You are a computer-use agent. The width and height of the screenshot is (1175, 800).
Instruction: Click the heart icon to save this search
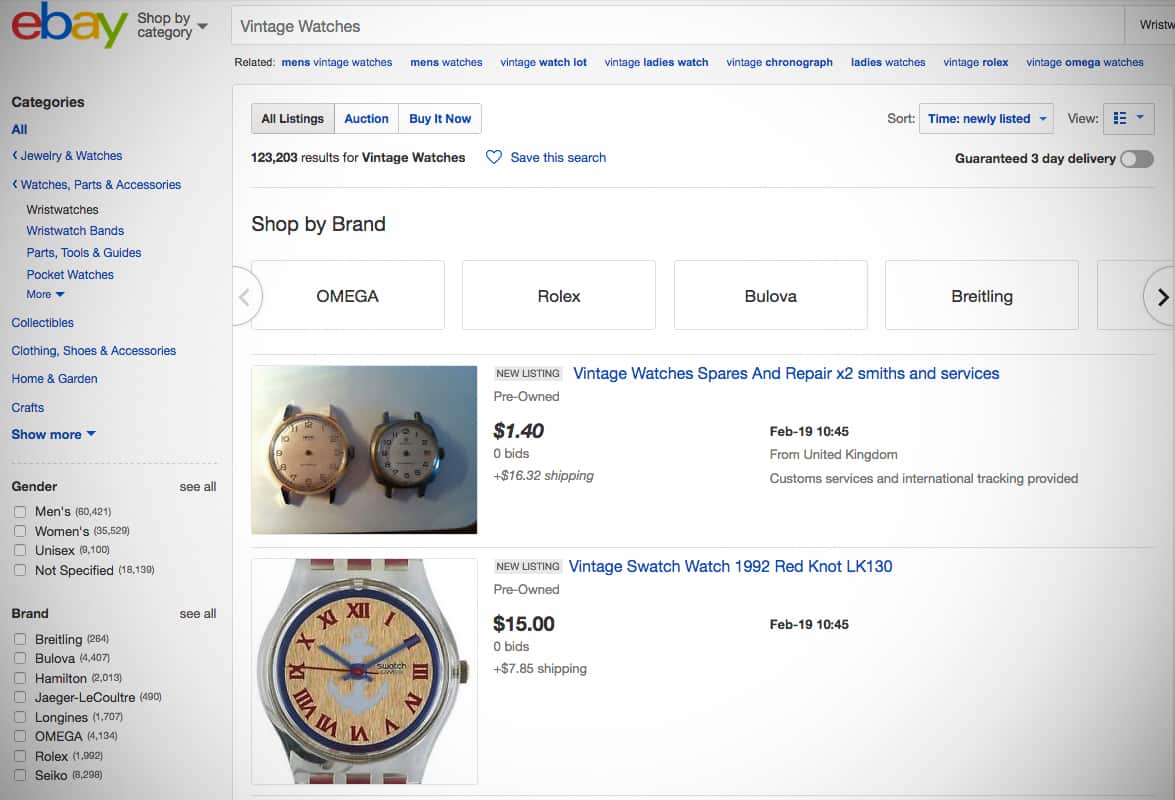493,157
